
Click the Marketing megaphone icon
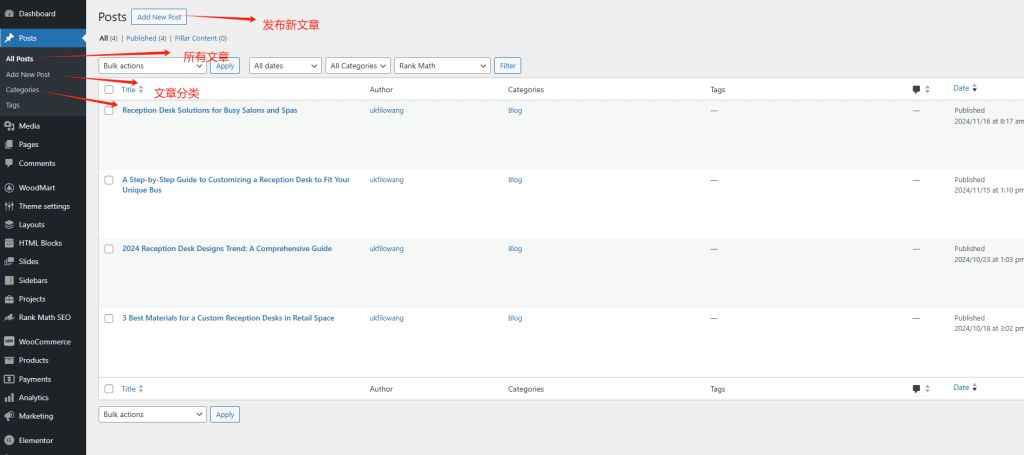(9, 416)
